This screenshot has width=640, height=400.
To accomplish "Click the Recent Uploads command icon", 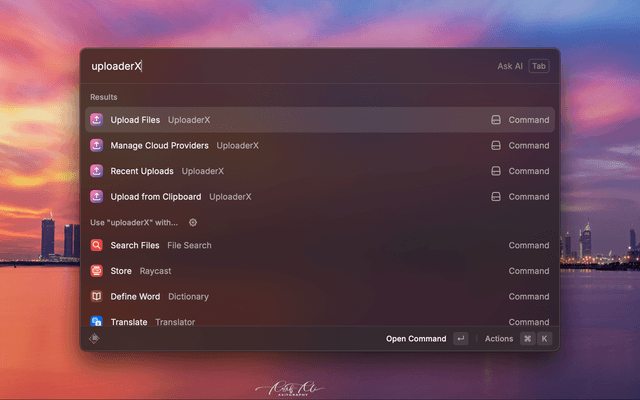I will [96, 171].
